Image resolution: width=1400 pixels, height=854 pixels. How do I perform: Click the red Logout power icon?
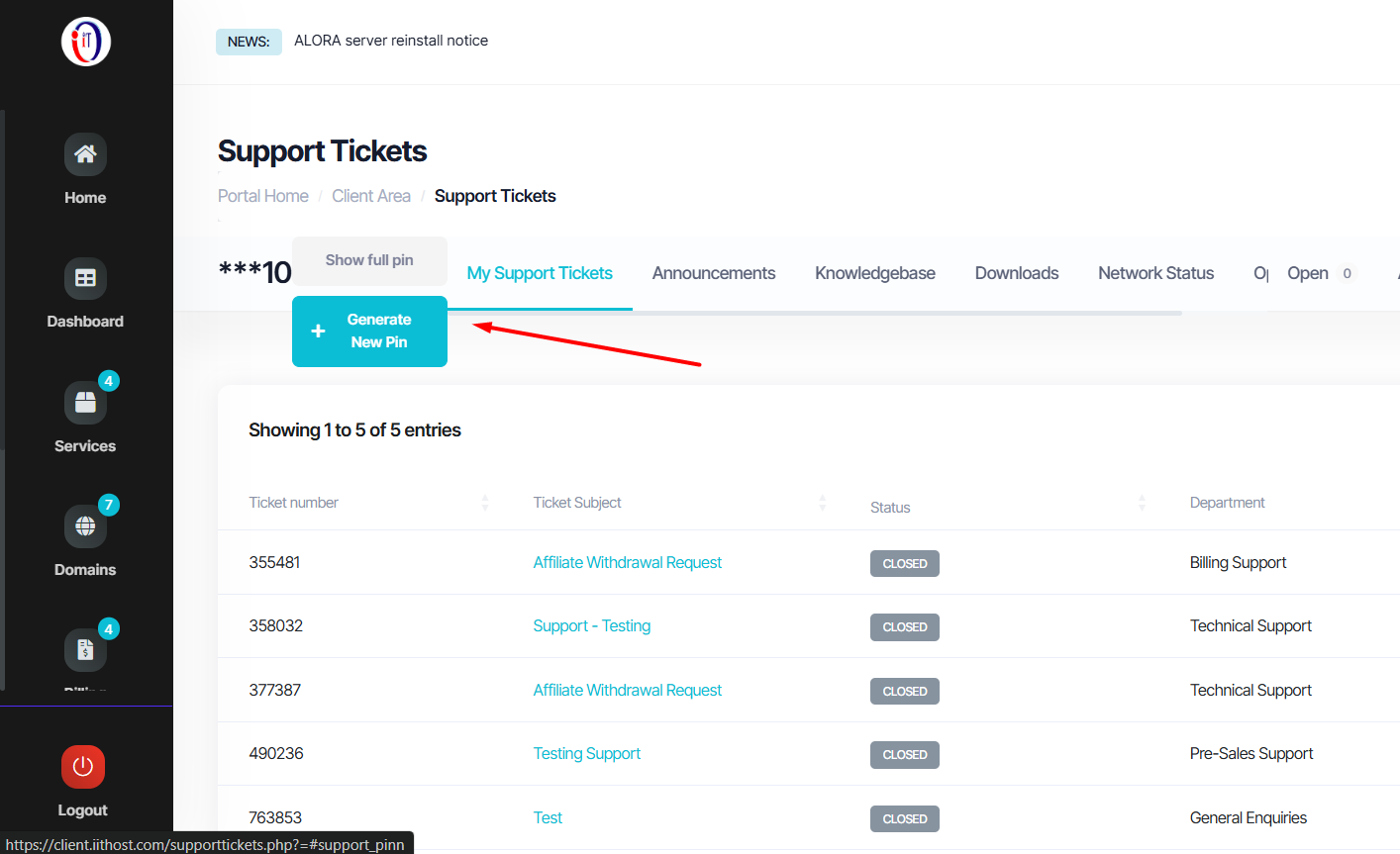point(83,767)
